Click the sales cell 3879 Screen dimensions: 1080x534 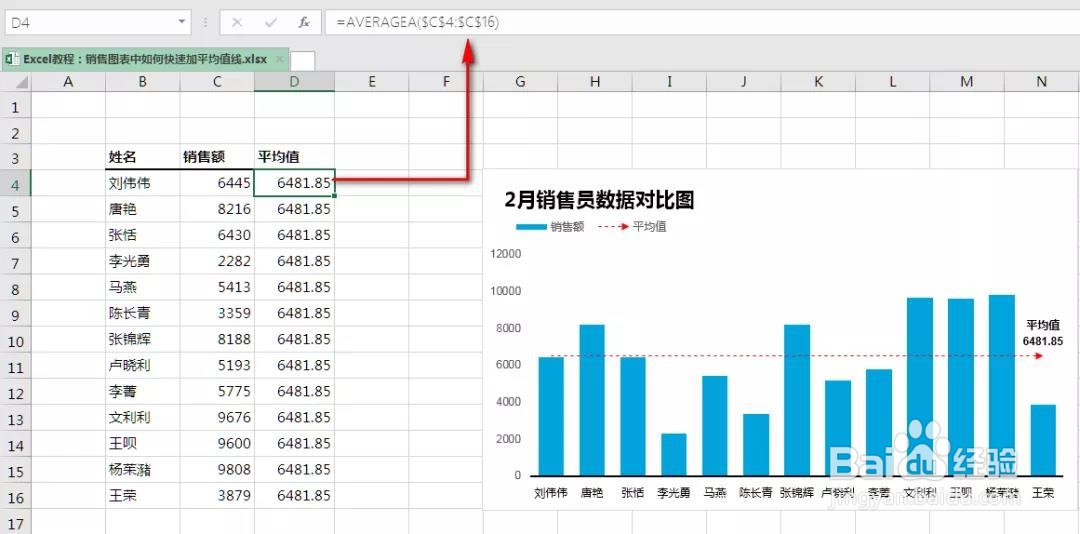point(217,495)
